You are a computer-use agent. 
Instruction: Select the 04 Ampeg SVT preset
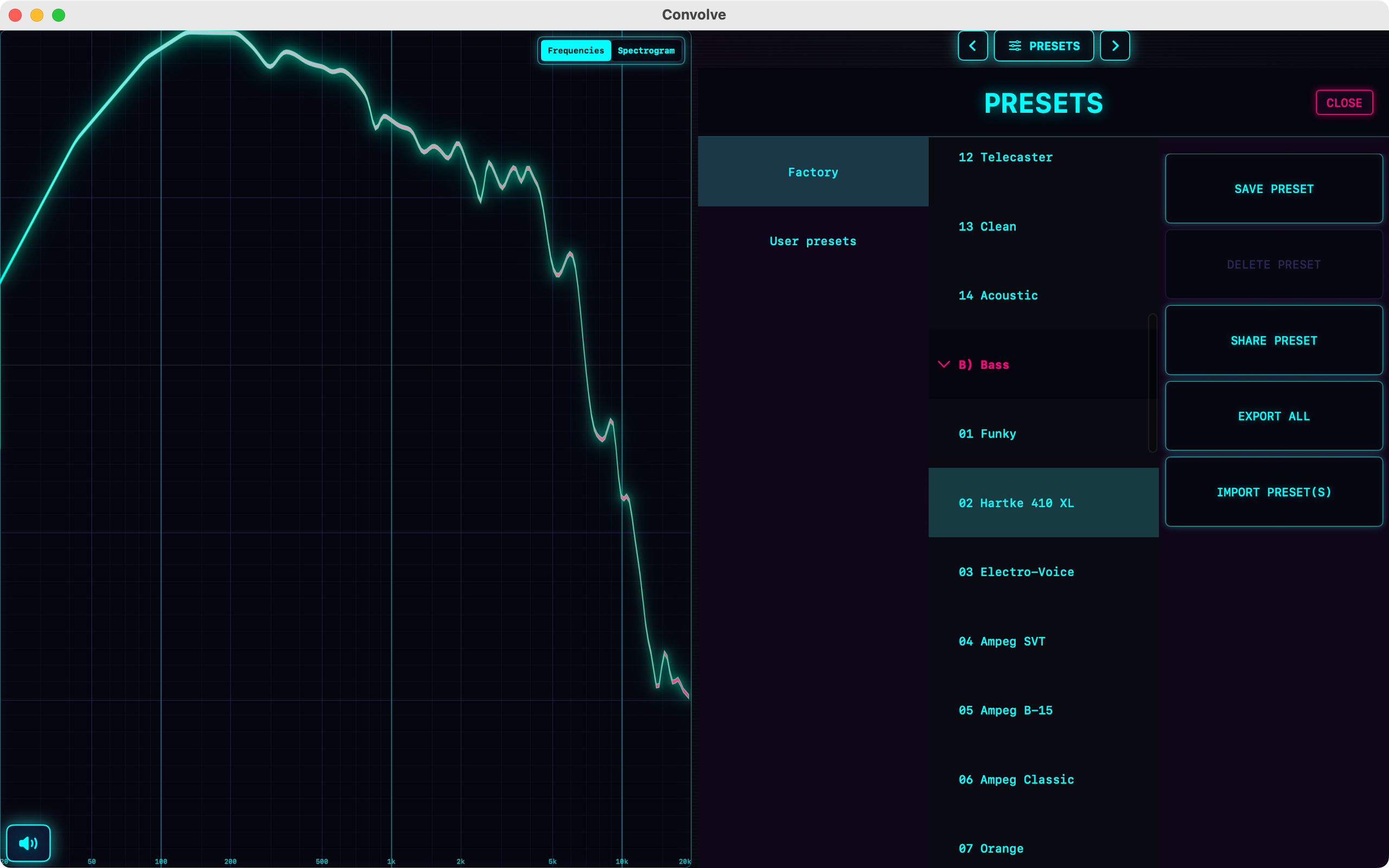(x=1043, y=641)
